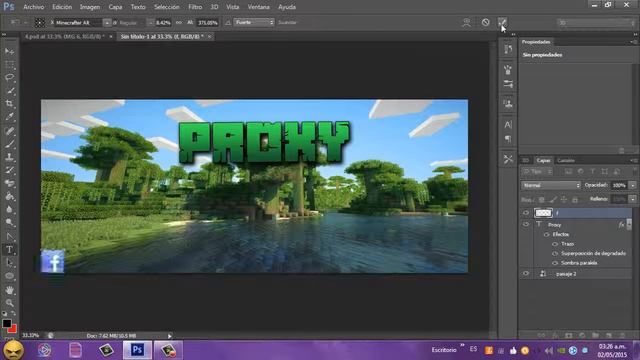Cancel the transform in options bar
Screen dimensions: 640x360
pyautogui.click(x=485, y=22)
